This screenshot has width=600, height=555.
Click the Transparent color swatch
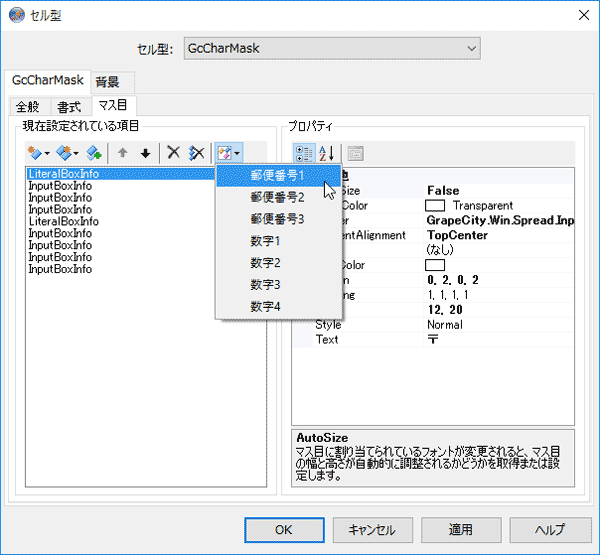click(435, 206)
